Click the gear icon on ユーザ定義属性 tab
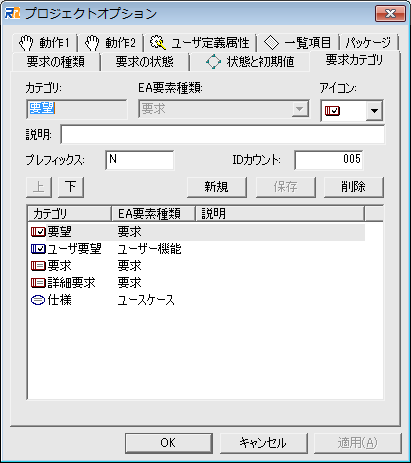The width and height of the screenshot is (411, 463). click(158, 43)
